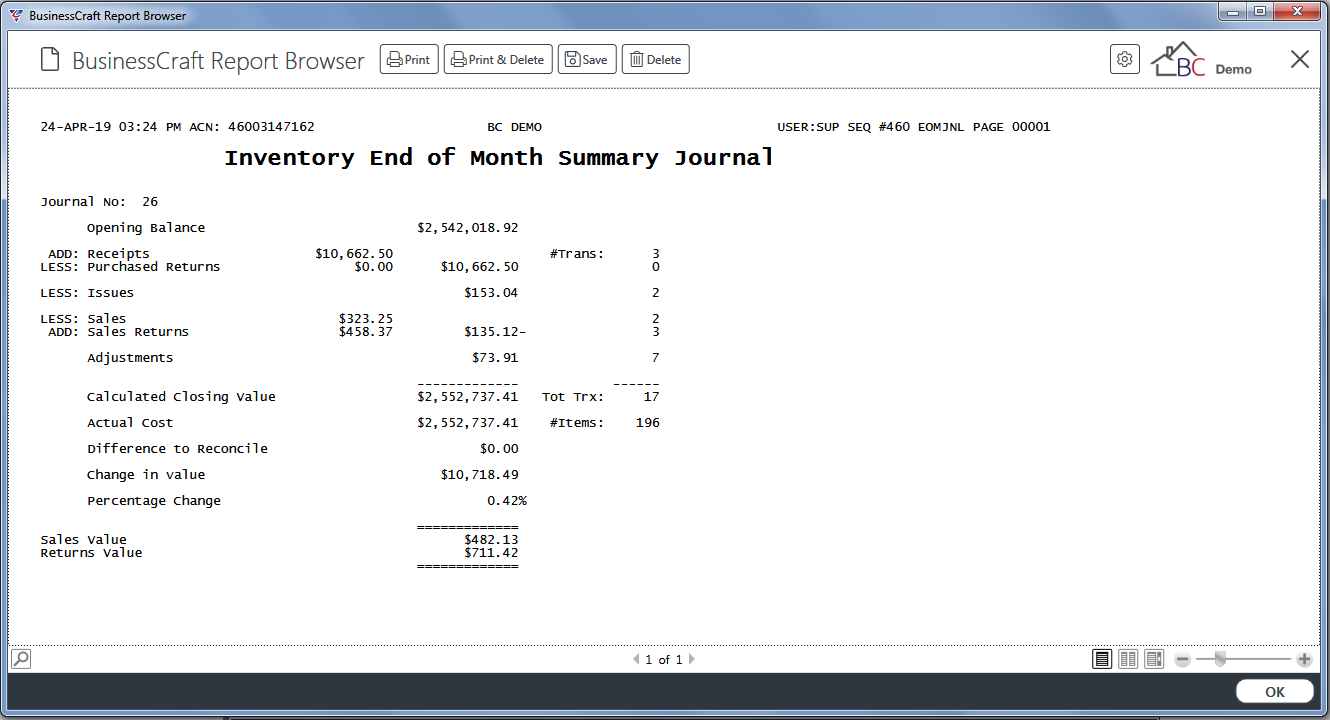
Task: Click the Print button
Action: pos(409,59)
